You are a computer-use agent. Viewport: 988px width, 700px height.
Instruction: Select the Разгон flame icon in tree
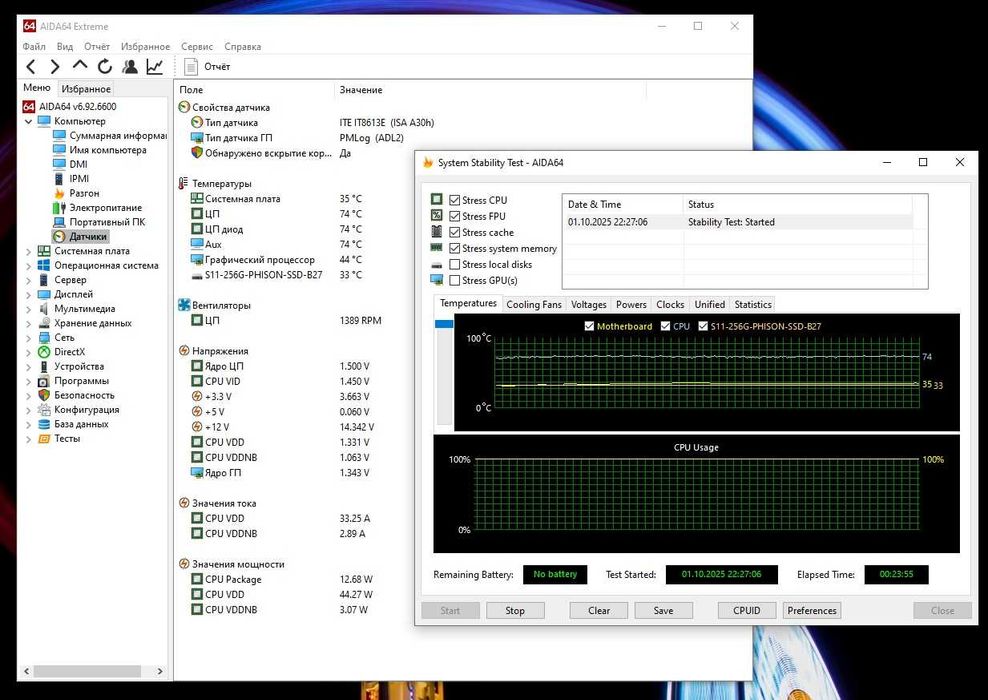click(x=59, y=193)
